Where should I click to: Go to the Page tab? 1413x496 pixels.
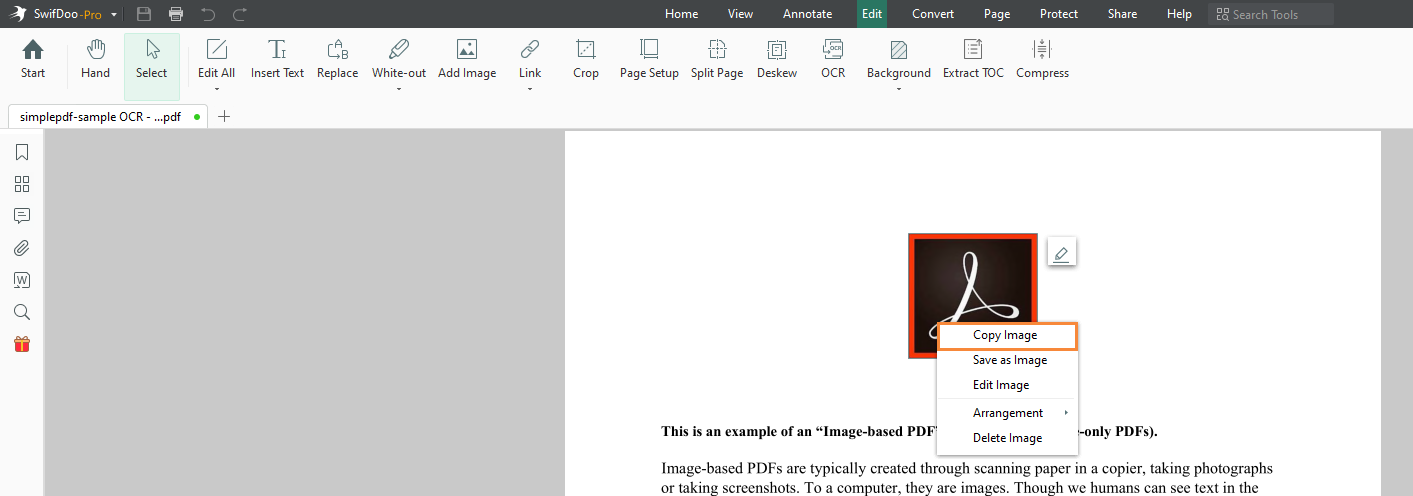click(997, 14)
